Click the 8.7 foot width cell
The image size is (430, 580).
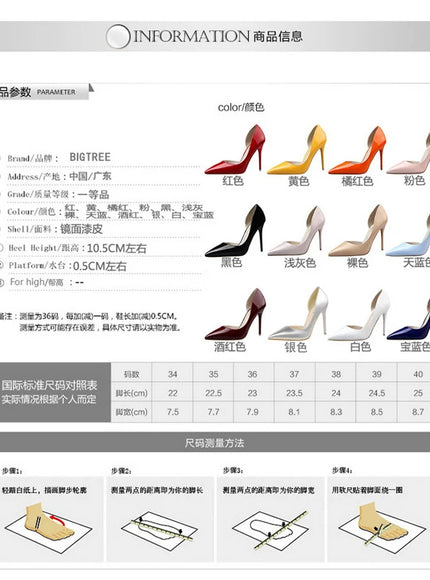[418, 412]
